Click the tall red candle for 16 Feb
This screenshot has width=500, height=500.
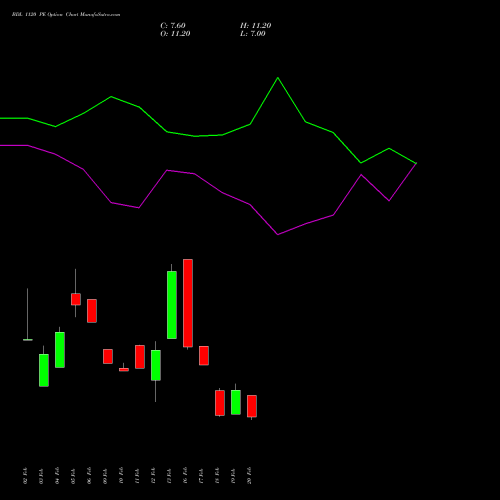[x=188, y=303]
